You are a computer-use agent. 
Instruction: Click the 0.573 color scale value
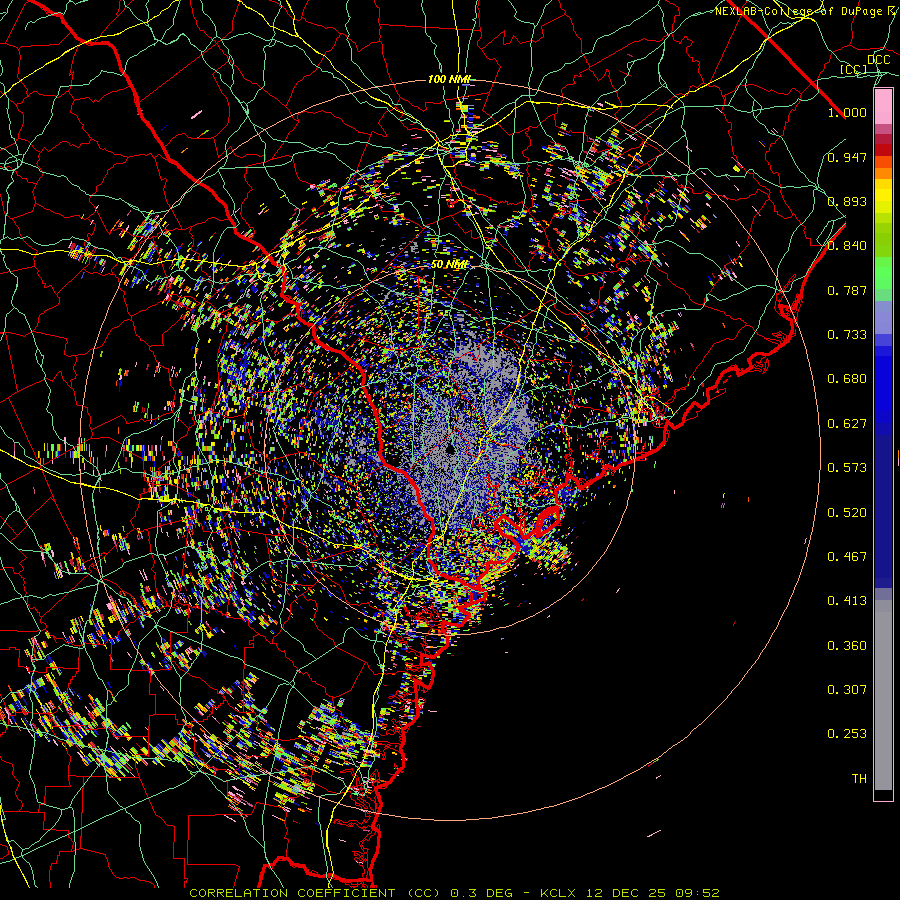coord(847,468)
